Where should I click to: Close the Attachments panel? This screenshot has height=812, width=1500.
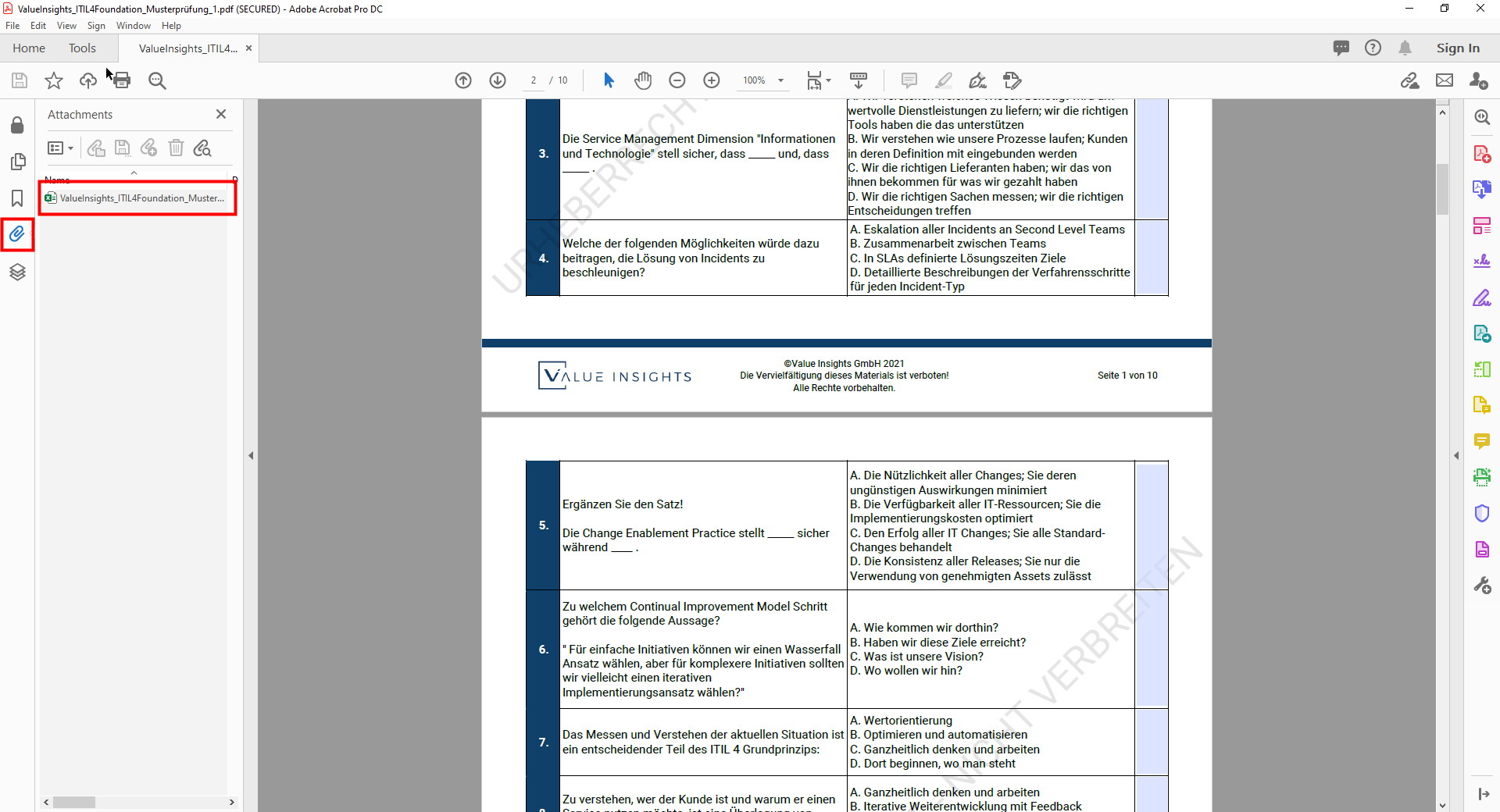point(221,114)
